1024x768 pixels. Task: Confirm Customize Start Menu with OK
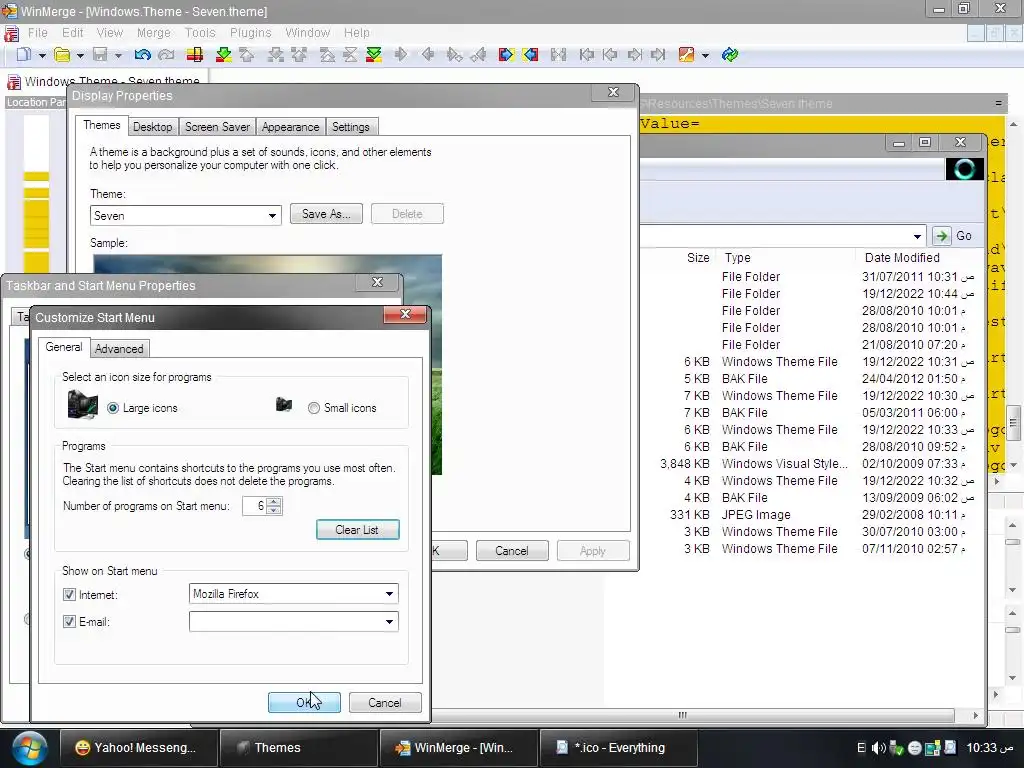click(x=304, y=703)
